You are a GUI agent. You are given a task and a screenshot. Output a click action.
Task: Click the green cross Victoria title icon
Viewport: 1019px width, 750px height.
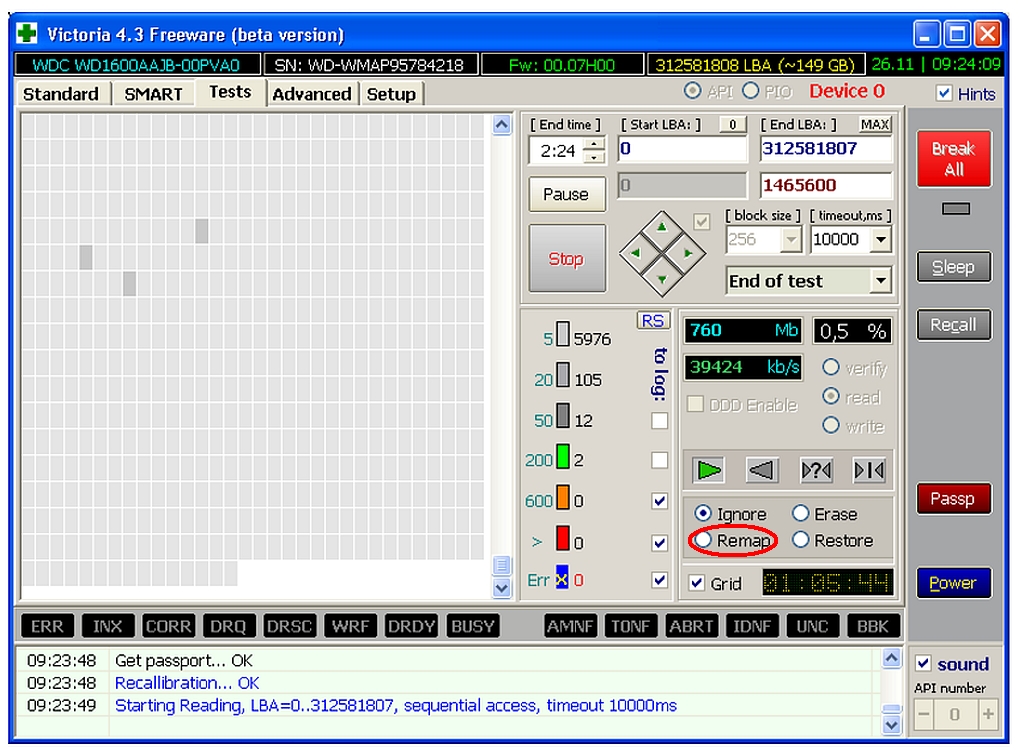[27, 33]
